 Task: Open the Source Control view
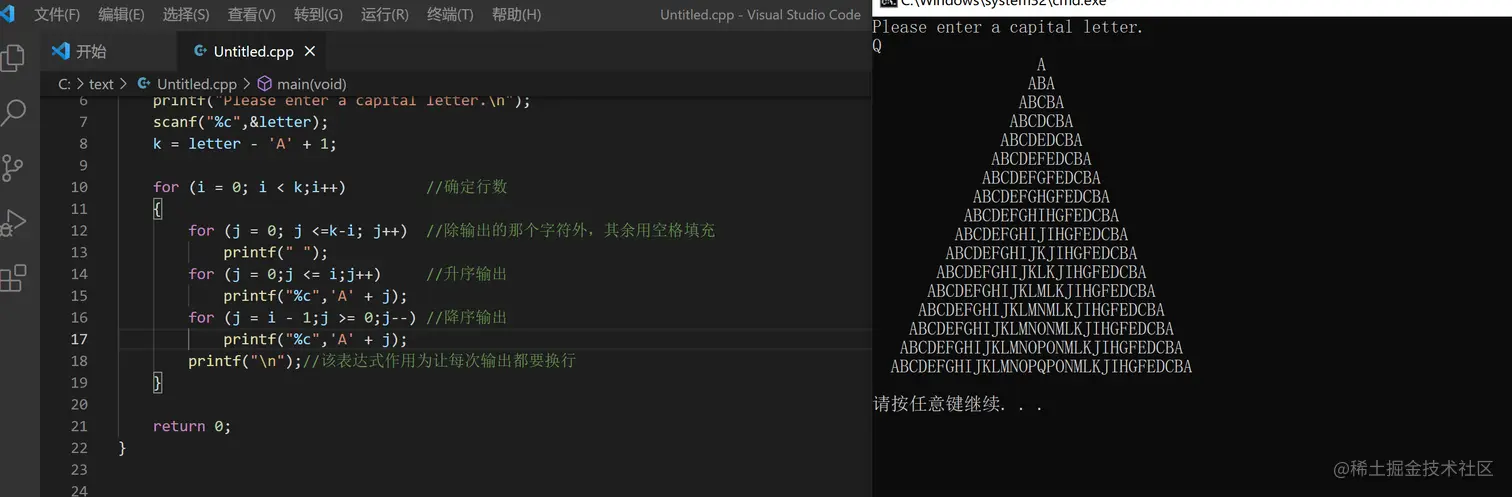[x=13, y=167]
